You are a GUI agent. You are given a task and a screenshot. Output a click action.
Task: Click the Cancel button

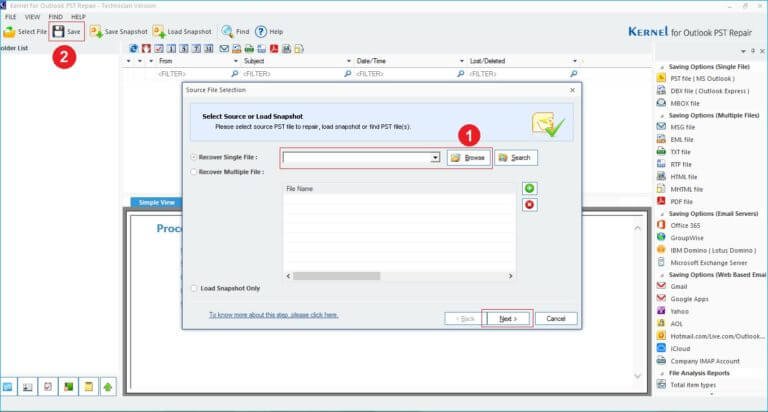[556, 318]
